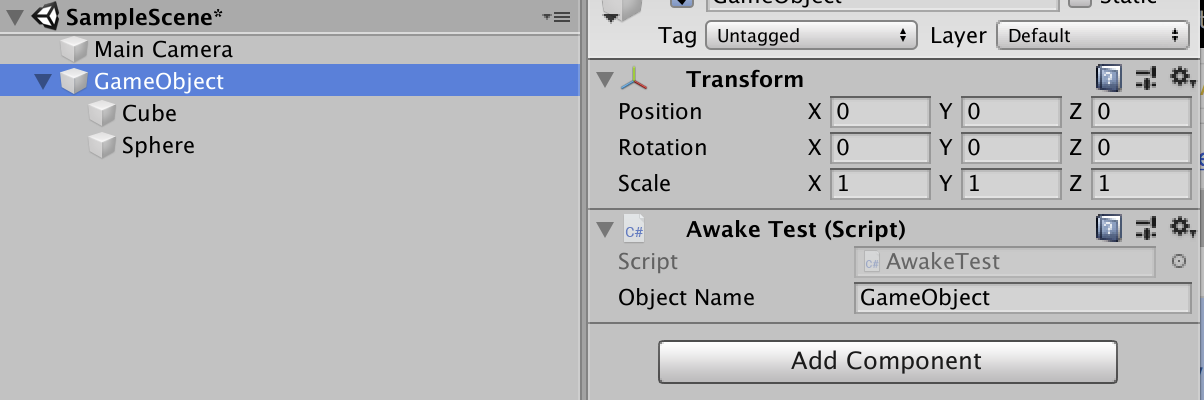Open Transform gear settings menu
The height and width of the screenshot is (400, 1204).
[x=1183, y=79]
